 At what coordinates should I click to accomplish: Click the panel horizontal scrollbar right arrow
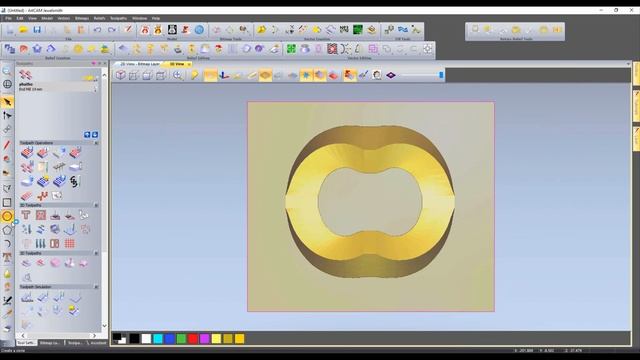(x=94, y=336)
